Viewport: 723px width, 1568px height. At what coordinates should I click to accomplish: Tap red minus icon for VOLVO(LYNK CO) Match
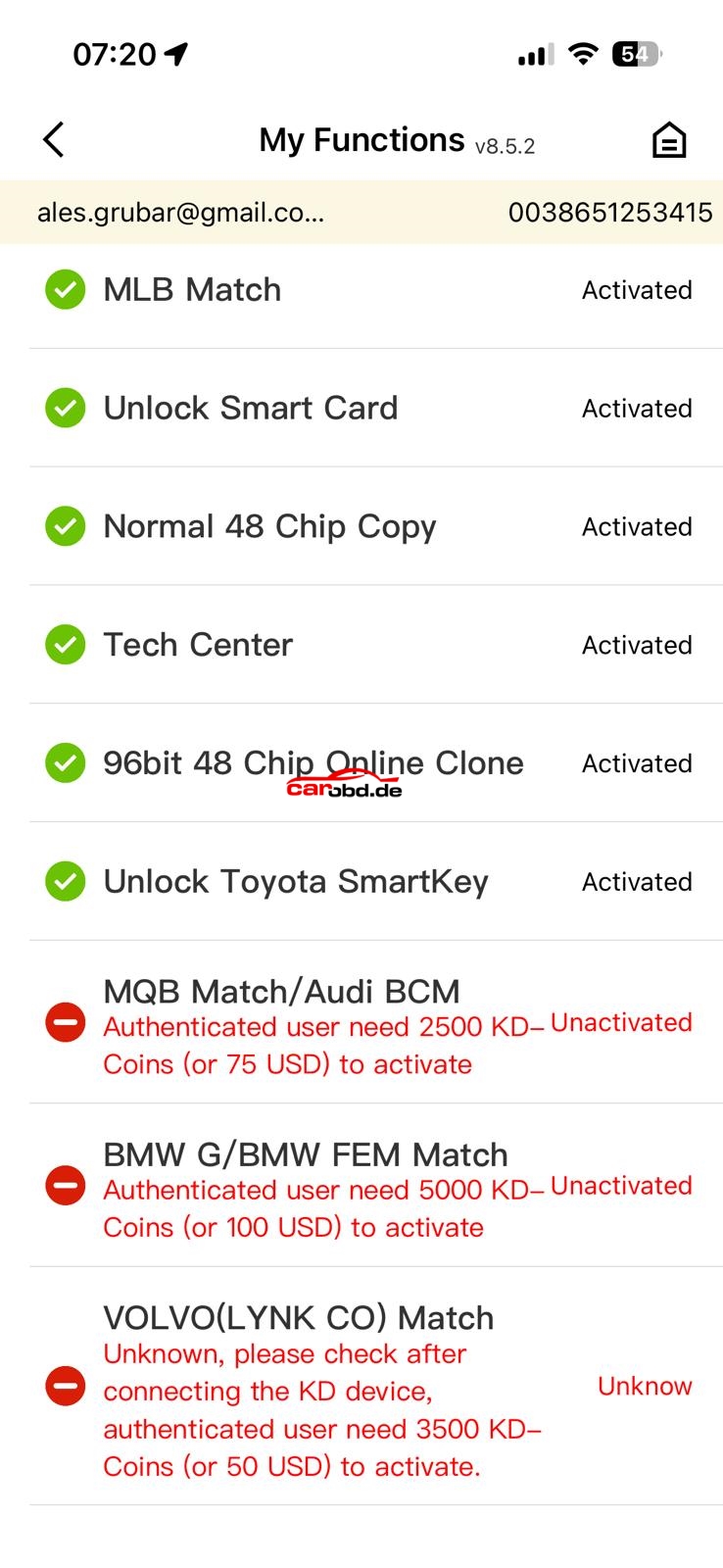(66, 1386)
